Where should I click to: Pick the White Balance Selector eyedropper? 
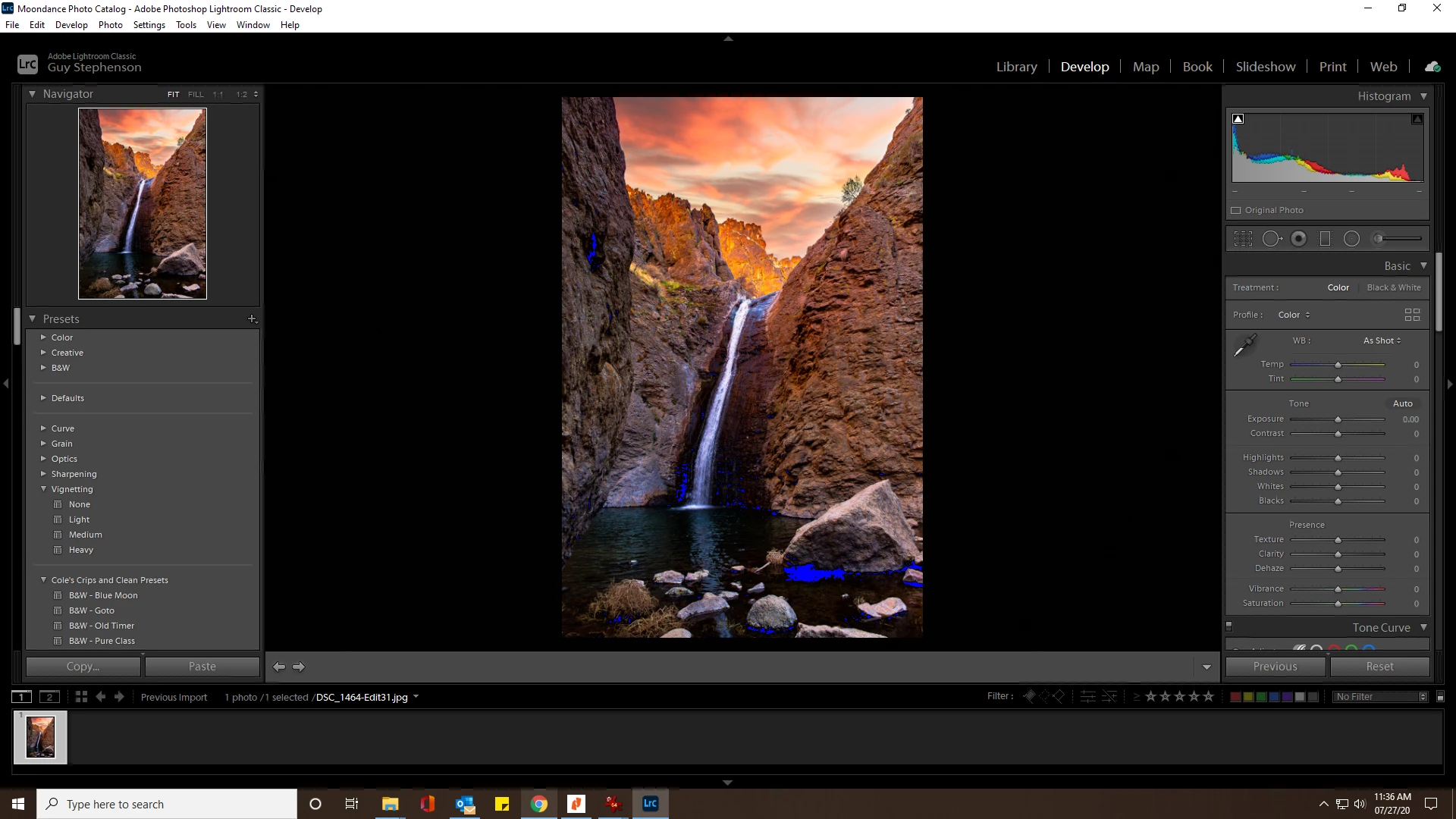coord(1244,346)
